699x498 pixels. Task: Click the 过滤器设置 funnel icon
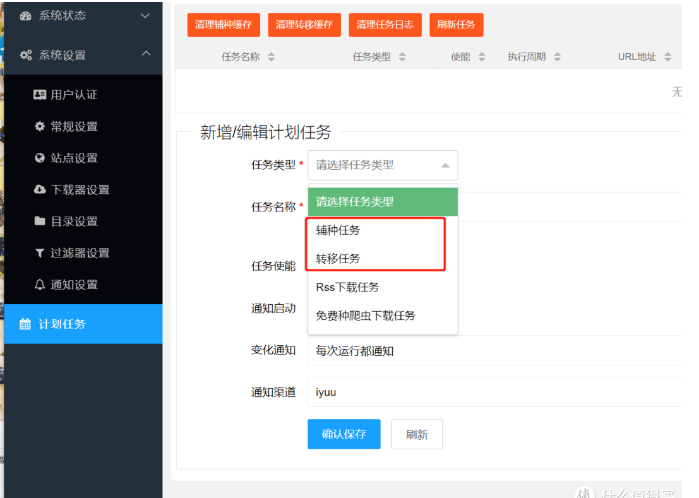[40, 253]
